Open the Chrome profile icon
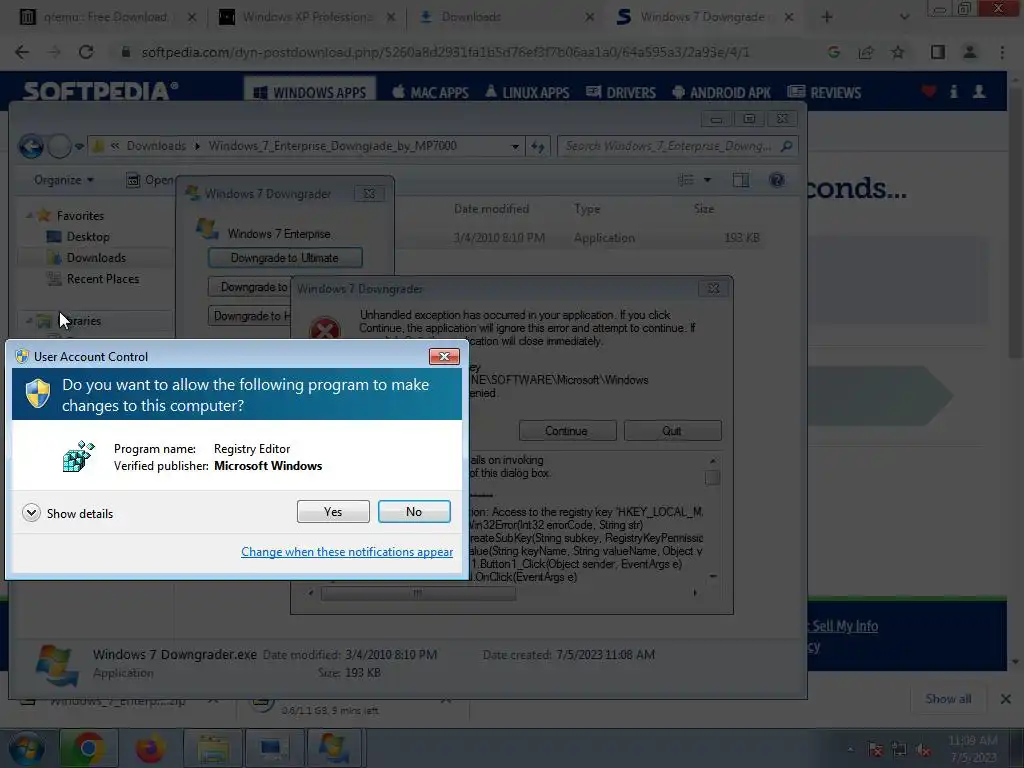Image resolution: width=1024 pixels, height=768 pixels. tap(970, 52)
